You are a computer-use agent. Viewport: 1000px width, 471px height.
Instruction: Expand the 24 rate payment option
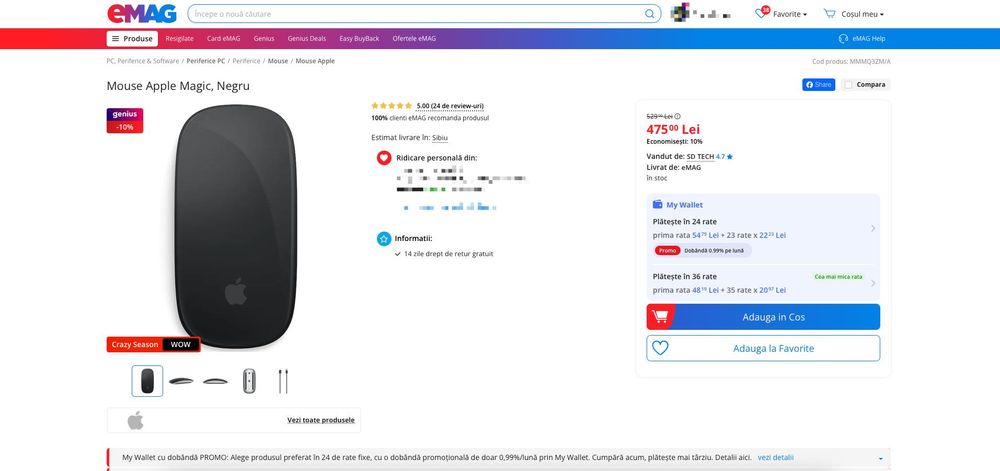coord(872,229)
